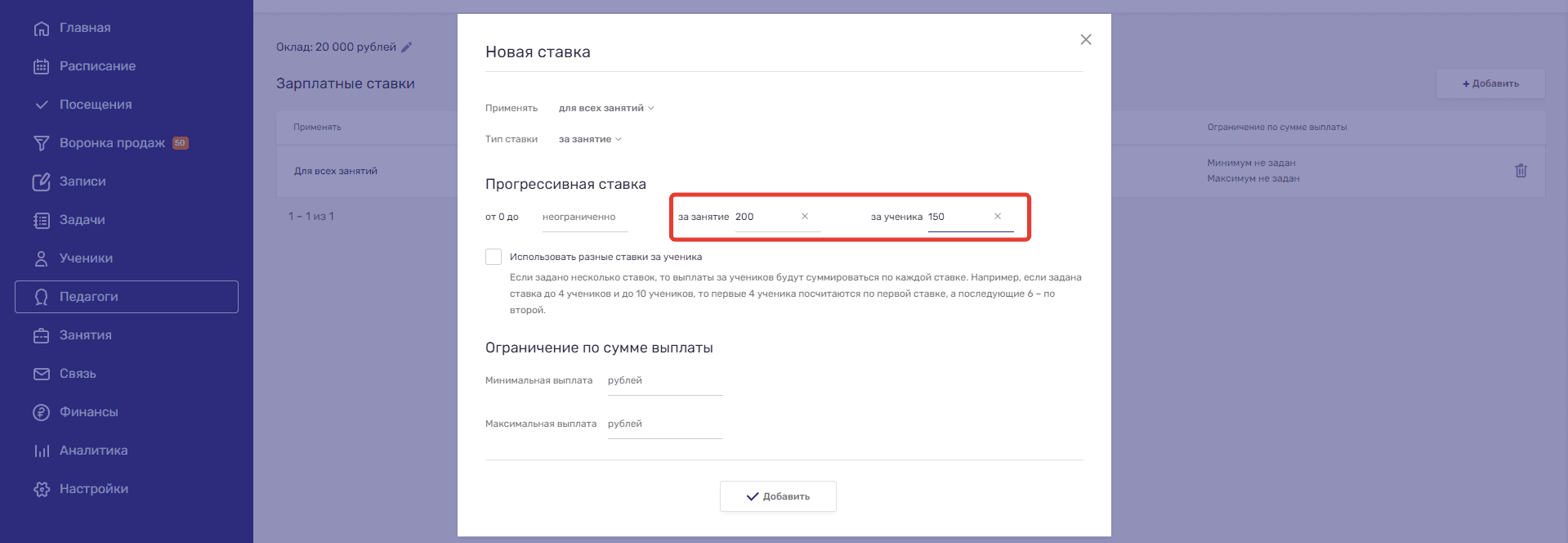Enable 'Использовать разные ставки за ученика' checkbox
Image resolution: width=1568 pixels, height=543 pixels.
pos(494,257)
